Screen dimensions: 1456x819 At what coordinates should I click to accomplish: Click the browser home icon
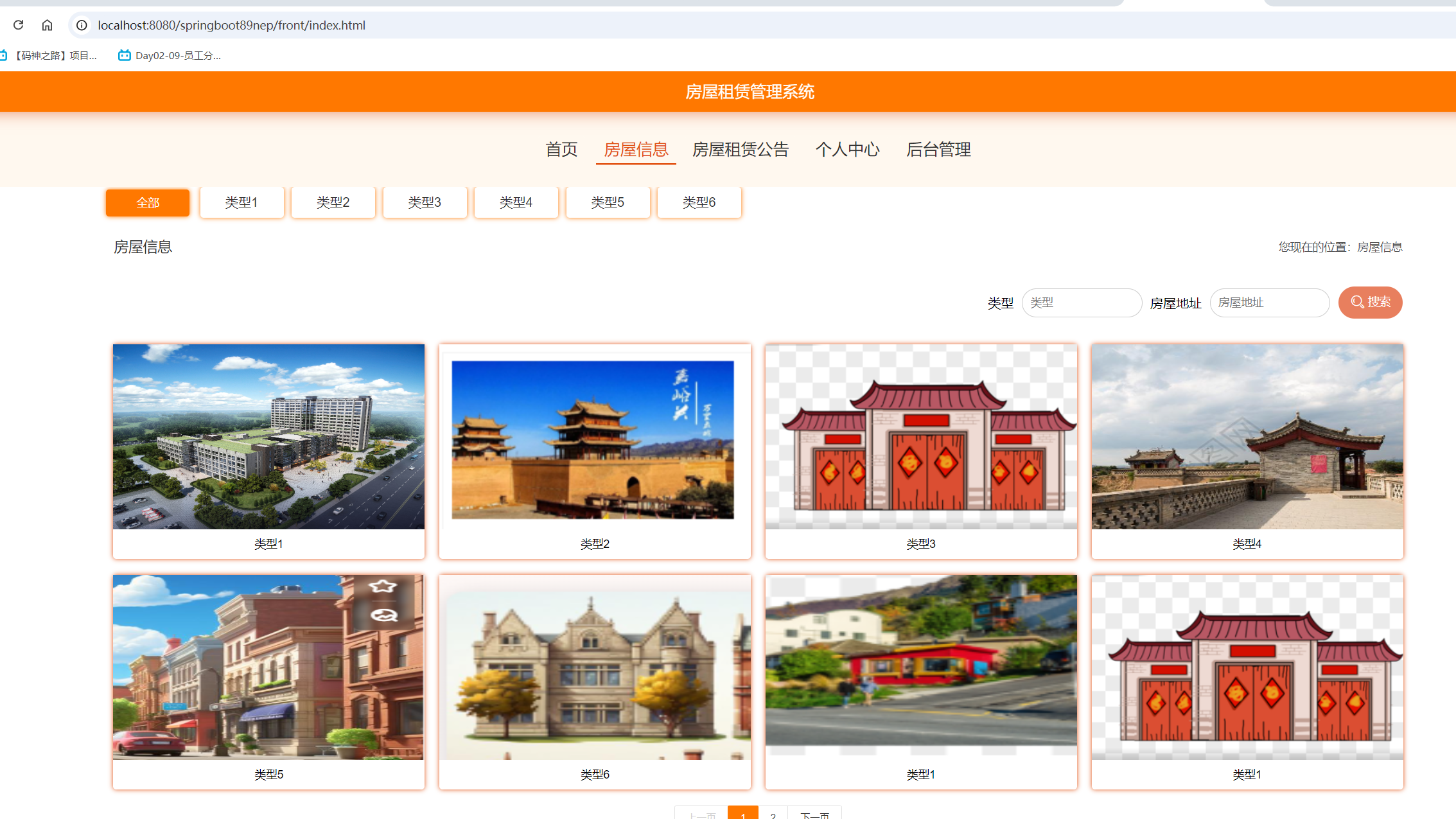(47, 25)
